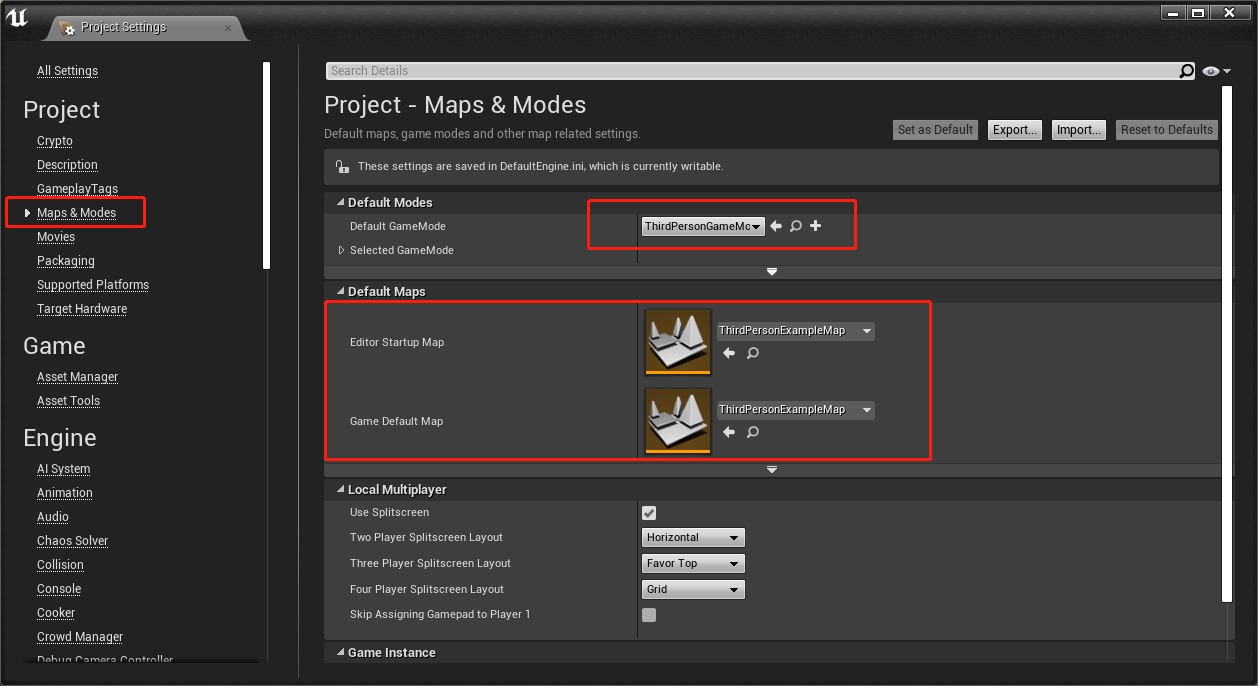Use the arrow to assign selected GameMode asset

tap(776, 226)
